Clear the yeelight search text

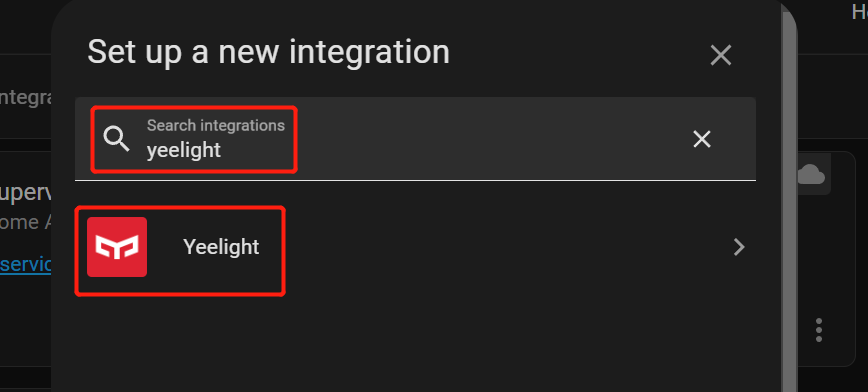[x=702, y=139]
